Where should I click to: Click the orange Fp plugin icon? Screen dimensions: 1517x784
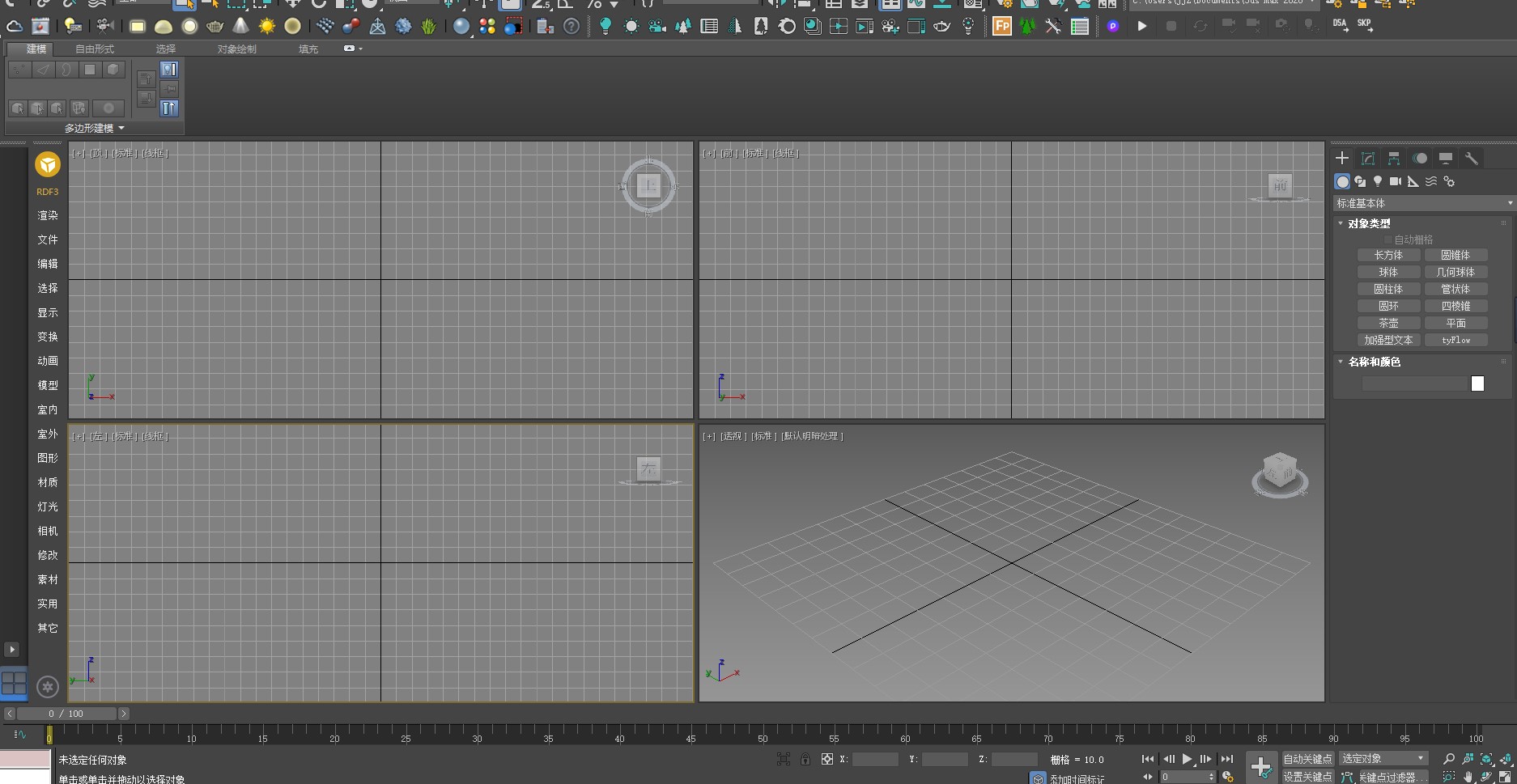click(1001, 27)
